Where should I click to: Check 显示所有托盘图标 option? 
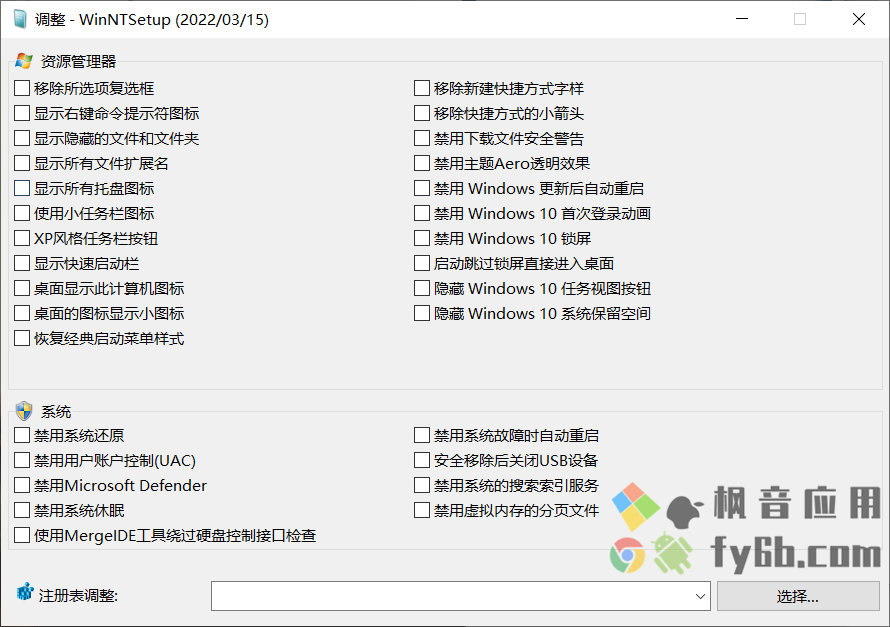pos(22,188)
